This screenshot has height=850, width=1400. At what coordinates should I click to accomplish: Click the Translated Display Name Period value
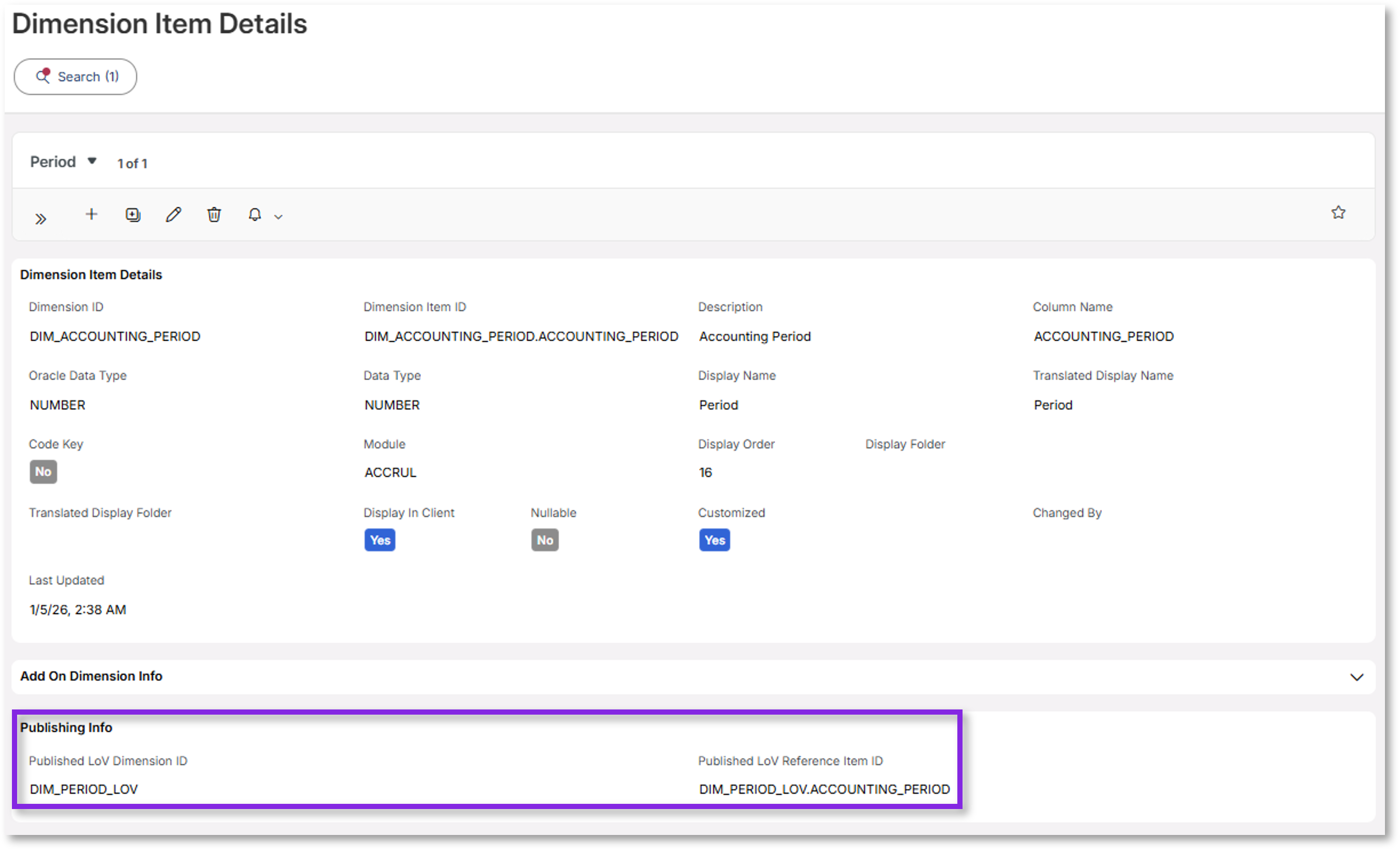coord(1053,406)
